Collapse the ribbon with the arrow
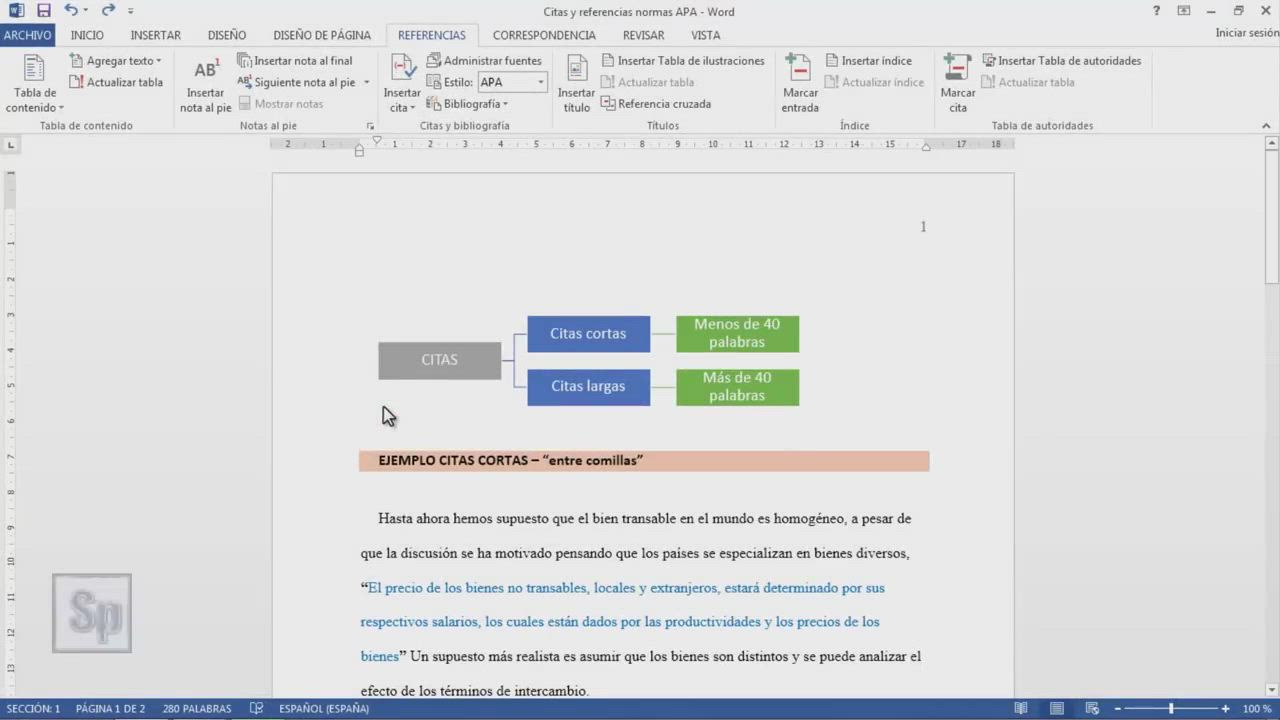This screenshot has height=720, width=1280. point(1266,126)
